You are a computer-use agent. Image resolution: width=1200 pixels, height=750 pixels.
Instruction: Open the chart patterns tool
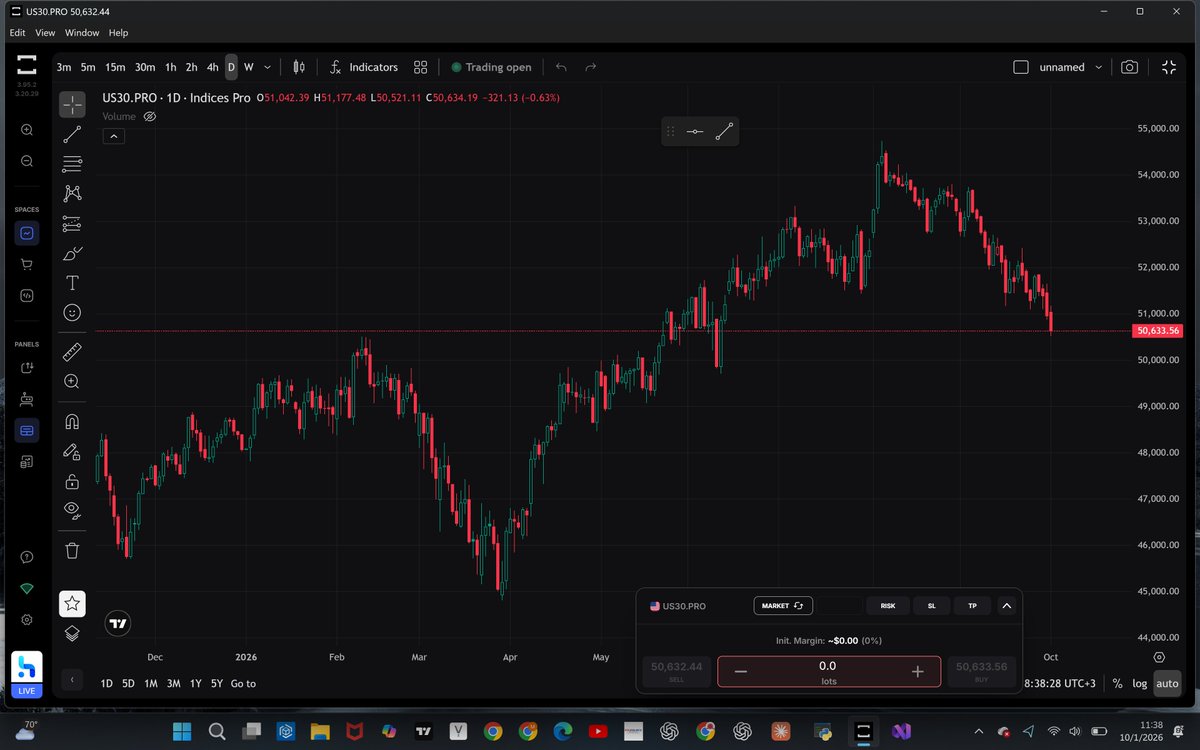72,193
